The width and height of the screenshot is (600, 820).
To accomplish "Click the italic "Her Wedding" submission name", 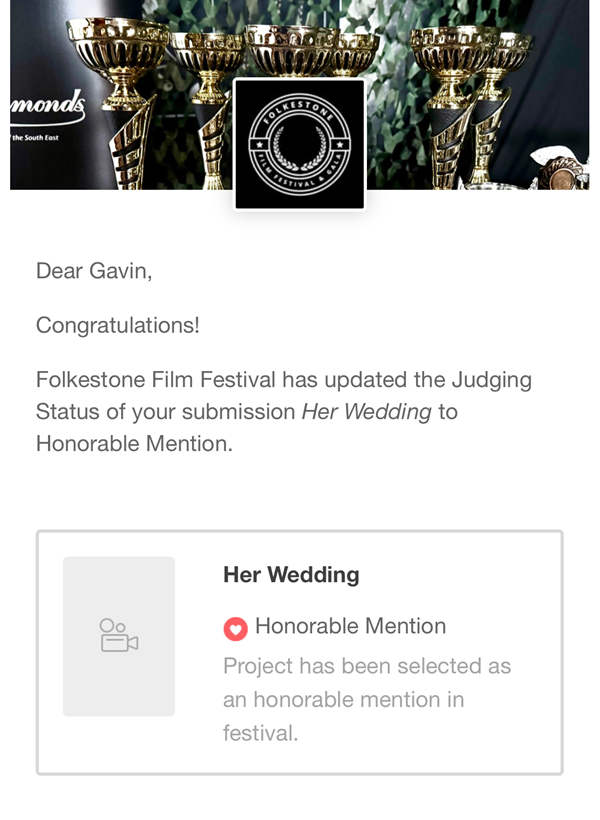I will click(367, 411).
